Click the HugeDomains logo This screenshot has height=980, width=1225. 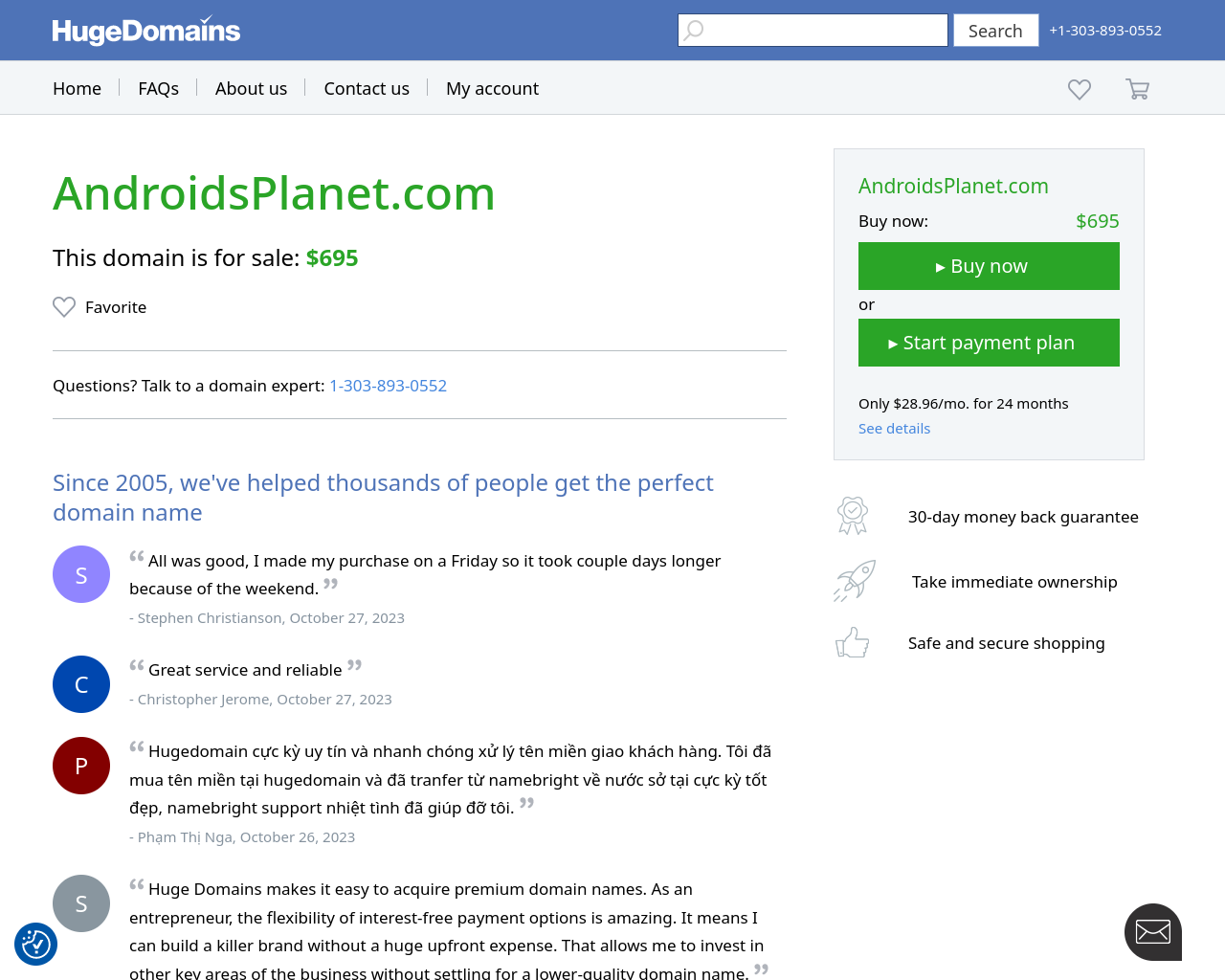[x=146, y=31]
